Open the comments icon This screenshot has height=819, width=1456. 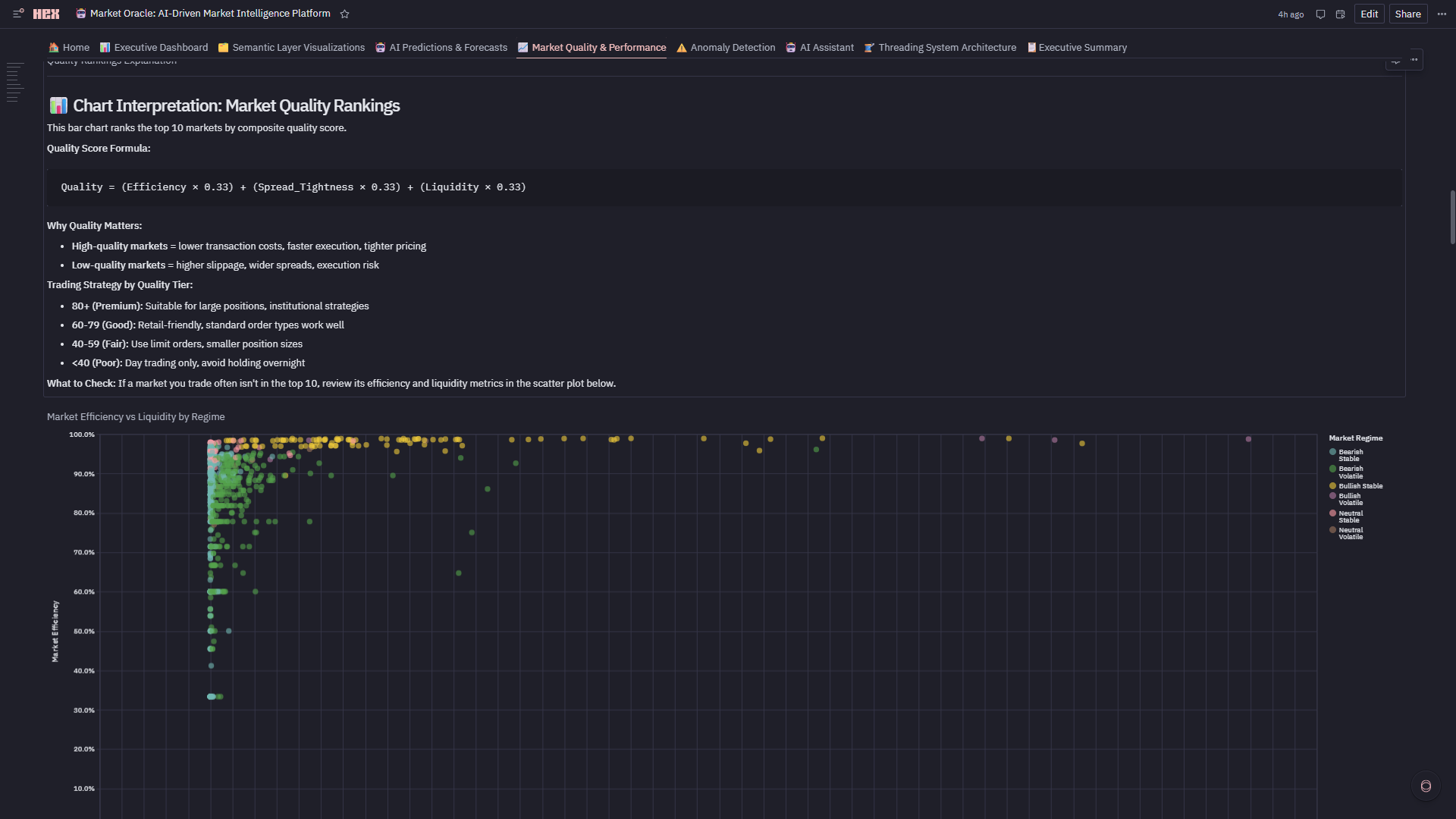pos(1320,14)
